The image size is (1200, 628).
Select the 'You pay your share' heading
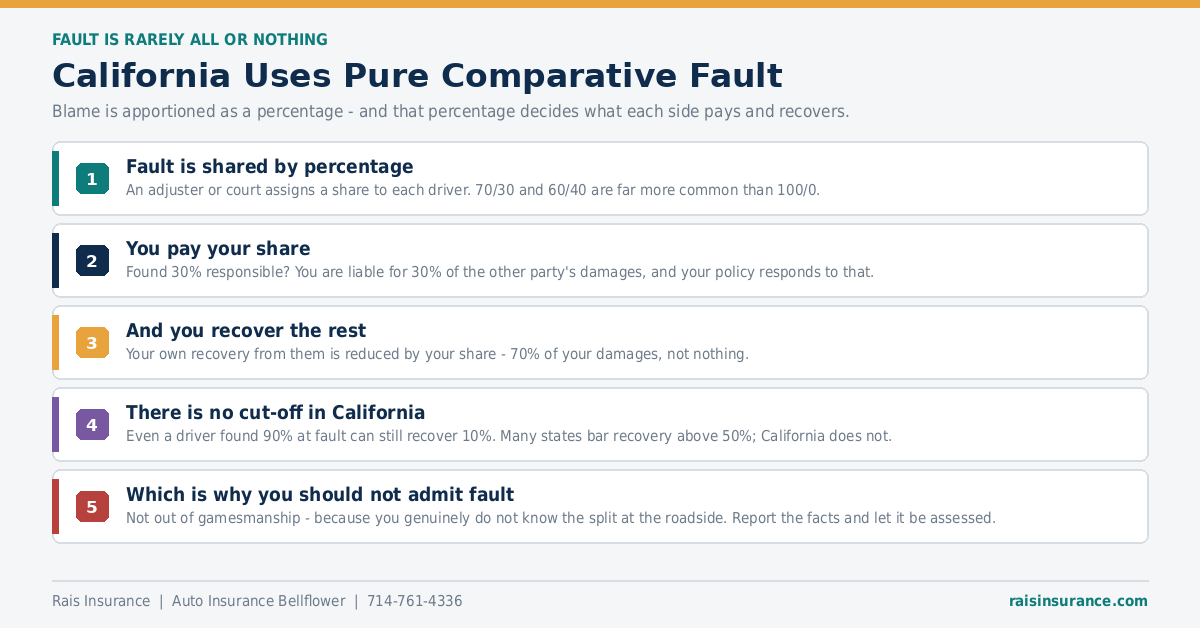[218, 249]
